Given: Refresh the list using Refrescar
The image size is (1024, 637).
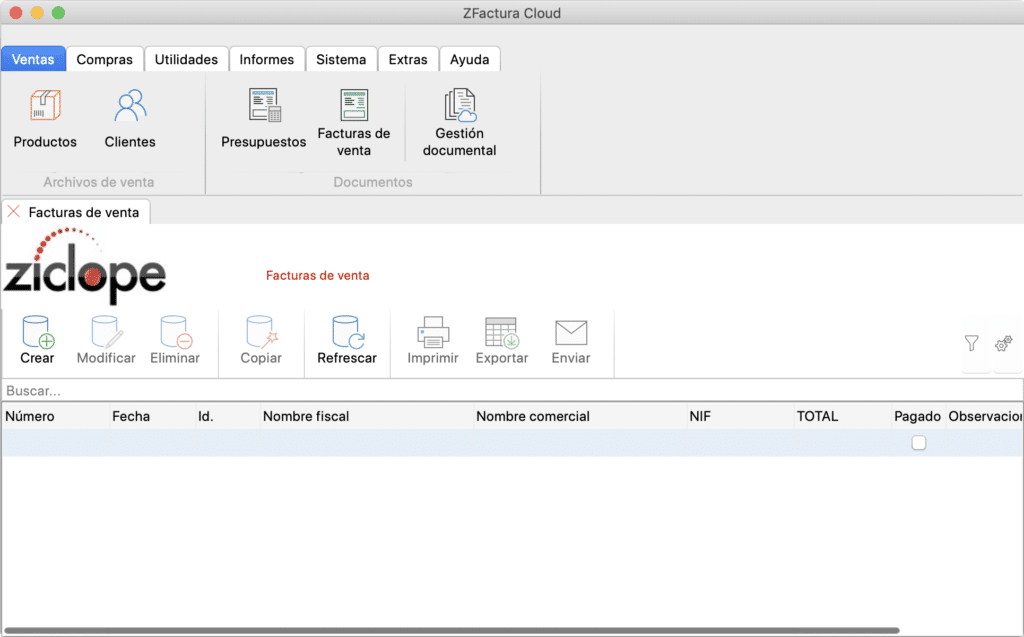Looking at the screenshot, I should 346,341.
